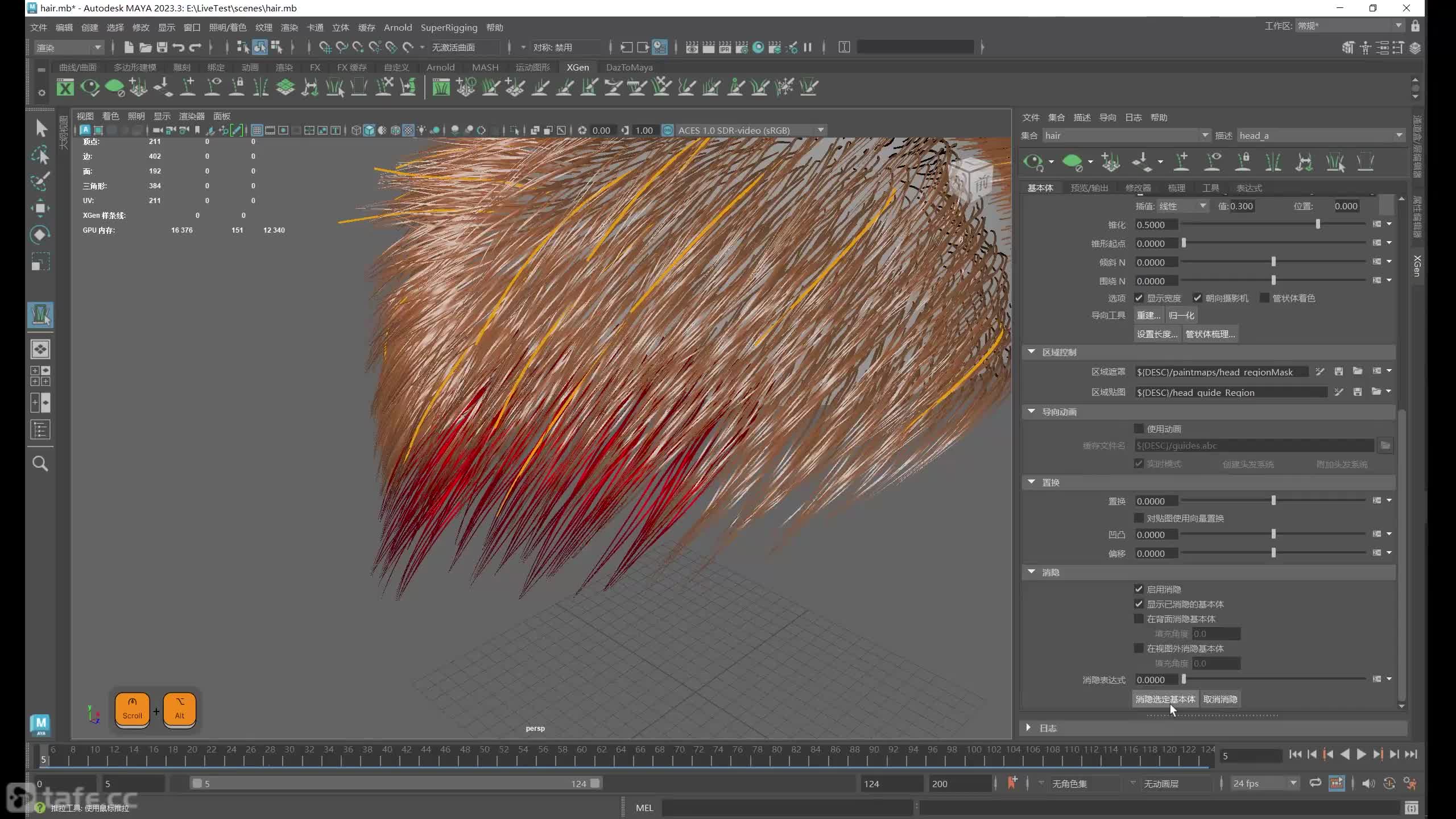Enable the 使用动画 checkbox

click(x=1139, y=429)
